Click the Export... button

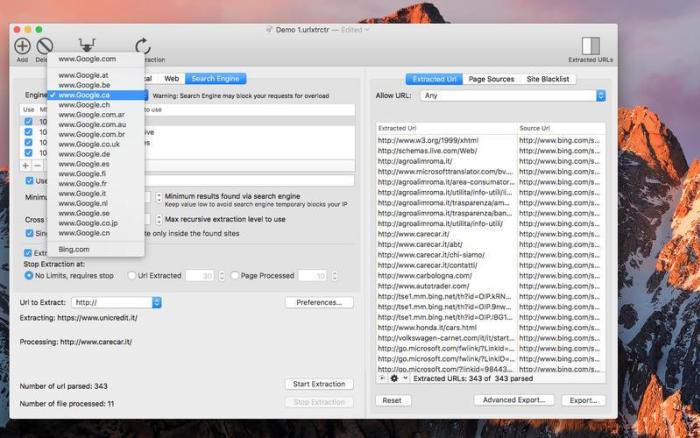pyautogui.click(x=583, y=400)
